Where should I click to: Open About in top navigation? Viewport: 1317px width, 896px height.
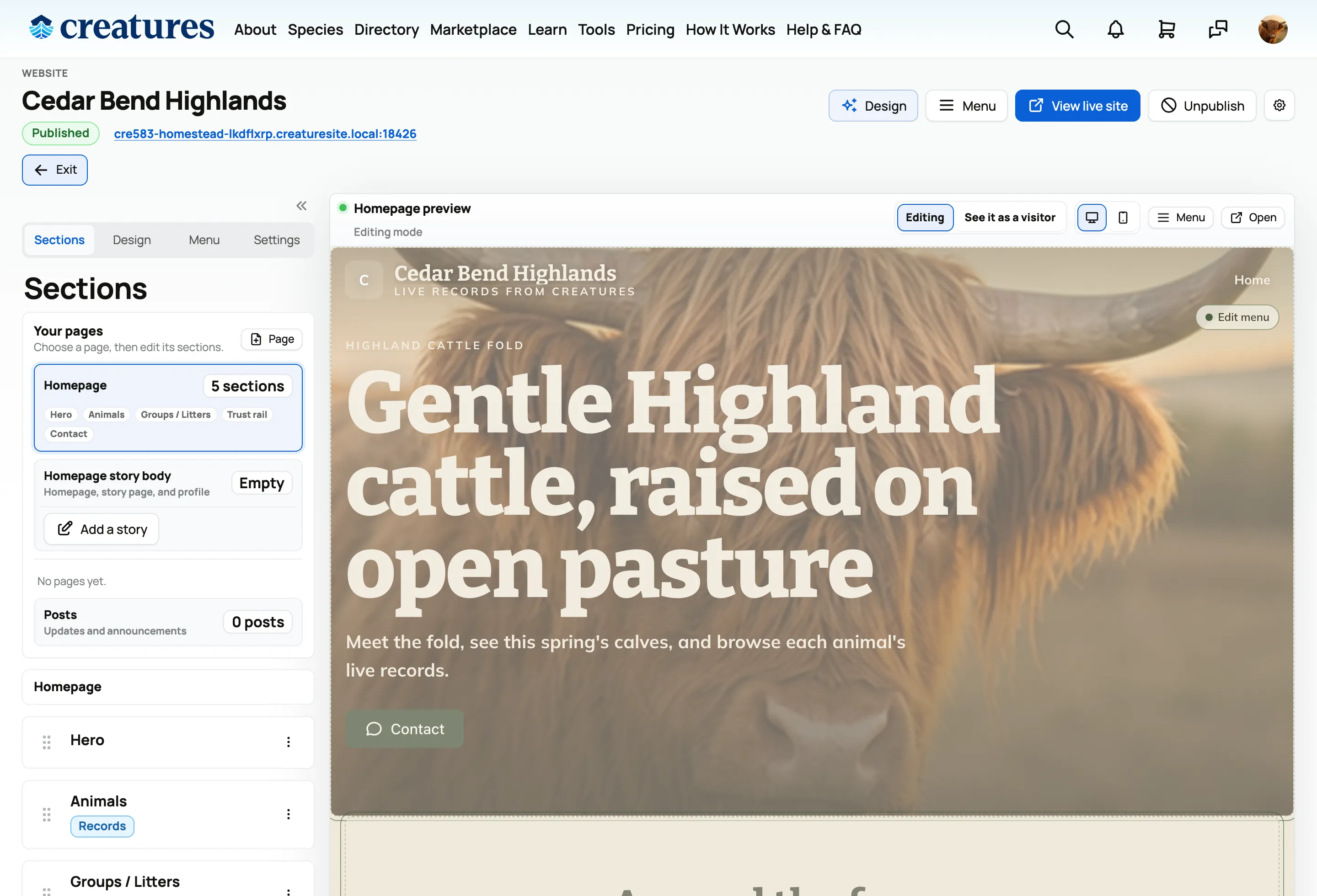[255, 29]
